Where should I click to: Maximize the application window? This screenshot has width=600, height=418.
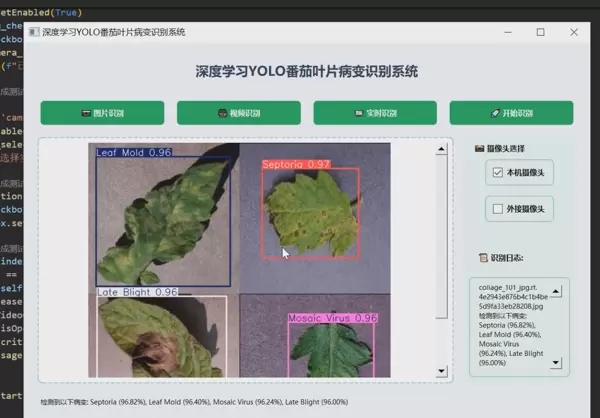538,32
